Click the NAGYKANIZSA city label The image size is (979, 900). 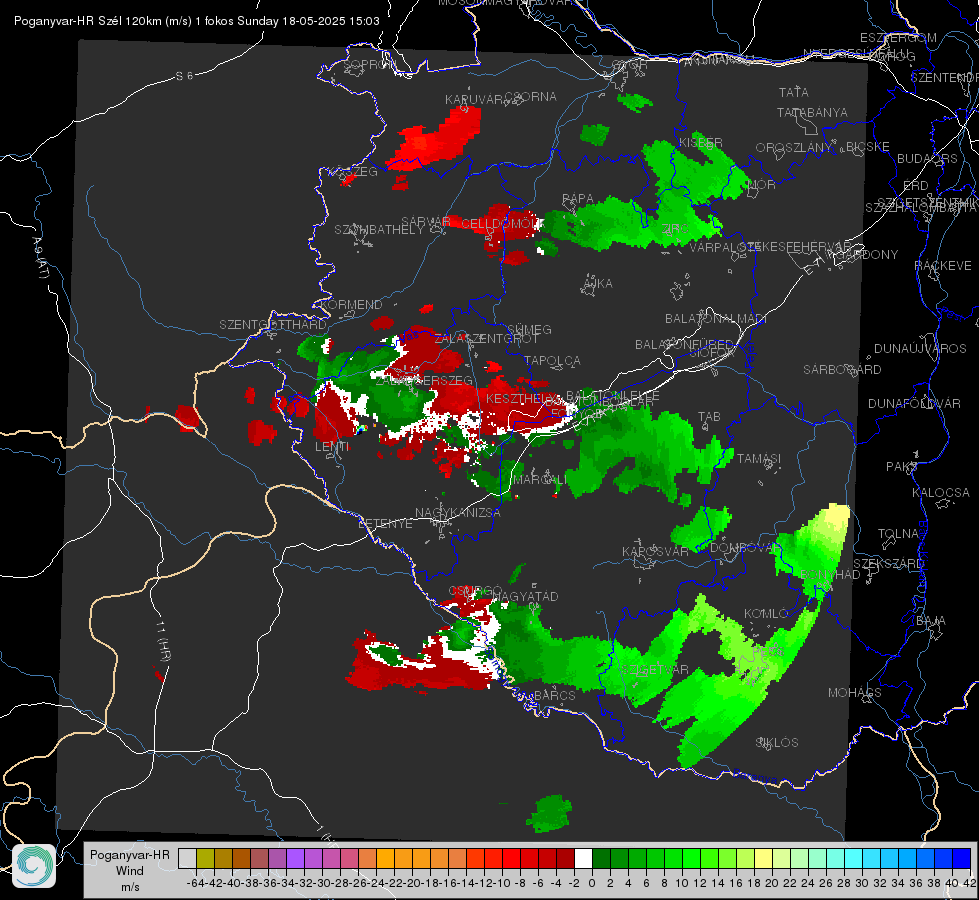point(458,513)
